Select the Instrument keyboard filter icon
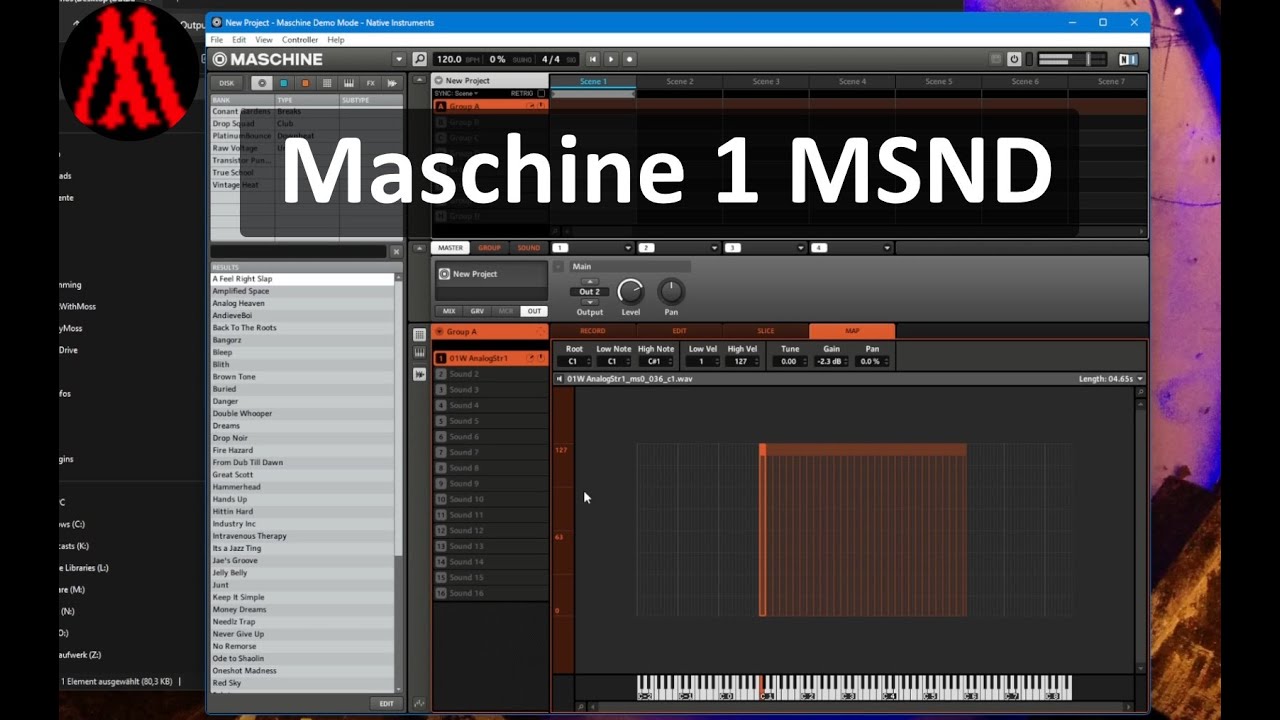The image size is (1280, 720). click(349, 83)
